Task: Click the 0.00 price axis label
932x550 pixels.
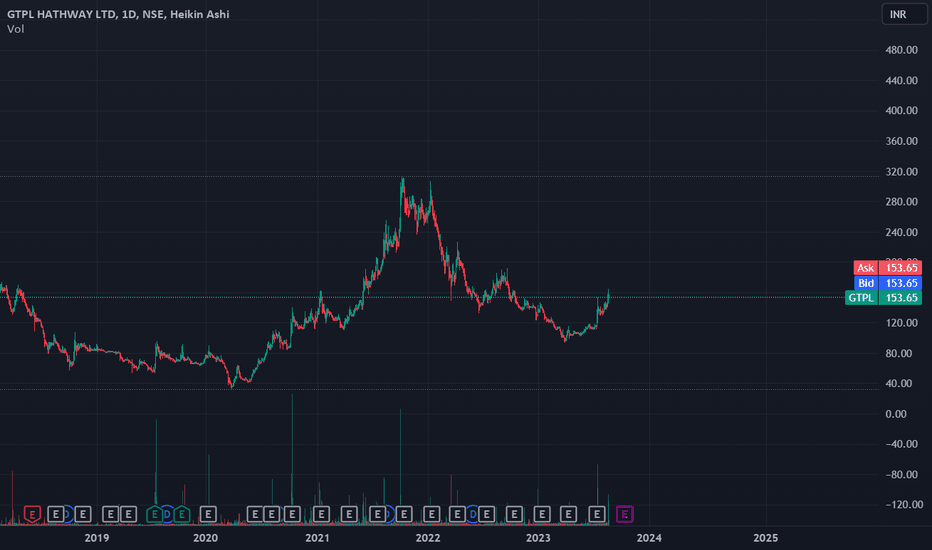Action: [896, 414]
